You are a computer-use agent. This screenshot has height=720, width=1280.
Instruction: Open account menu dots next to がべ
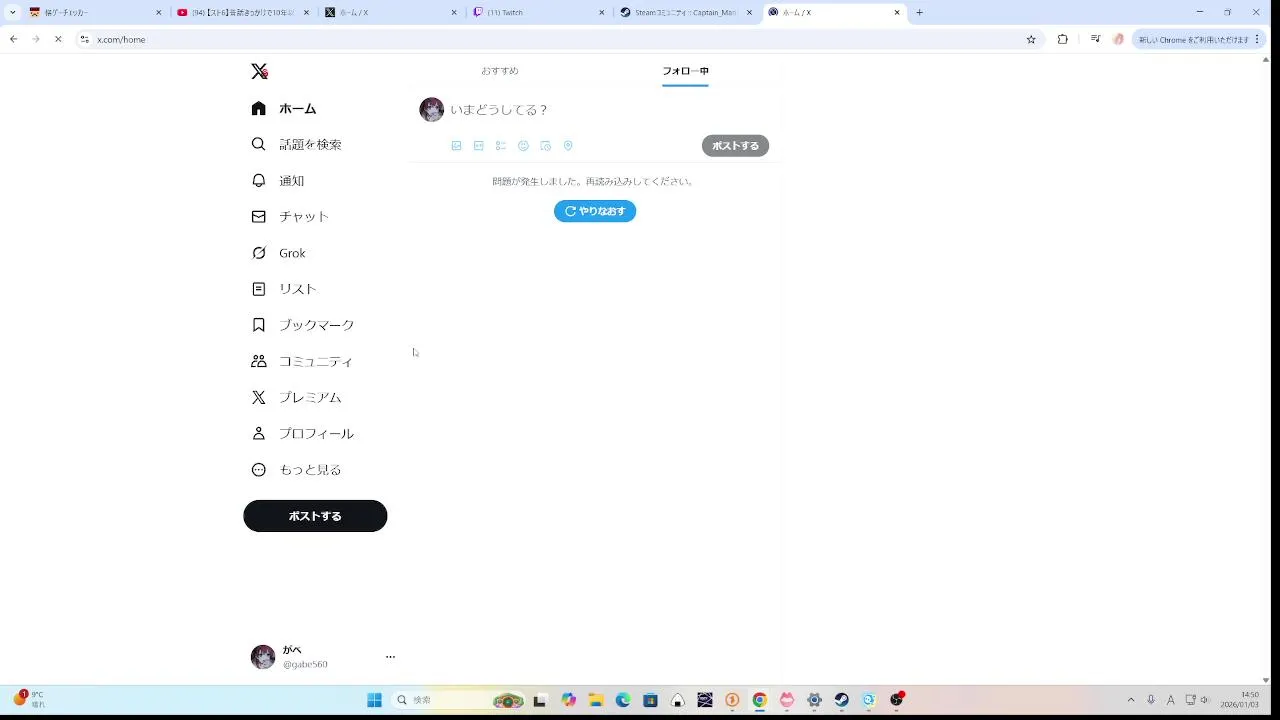[x=390, y=657]
